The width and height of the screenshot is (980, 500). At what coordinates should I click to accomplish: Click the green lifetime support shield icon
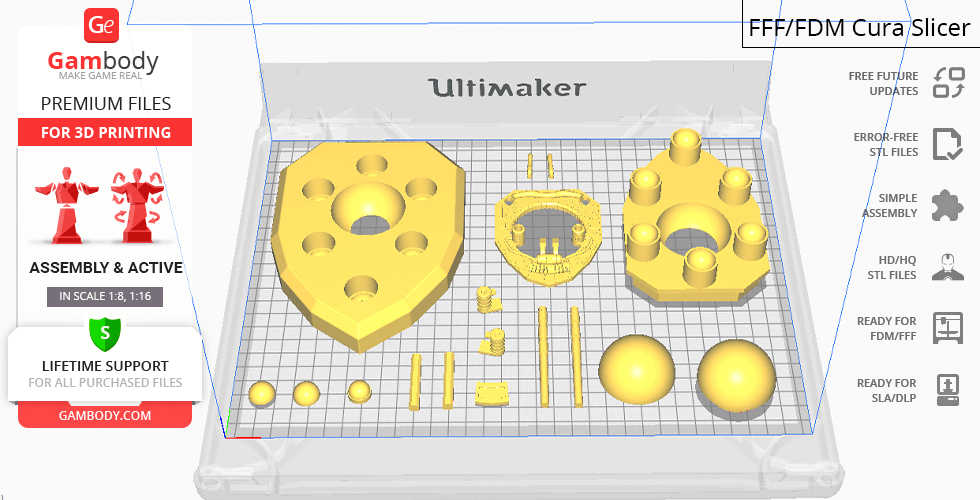[x=103, y=332]
